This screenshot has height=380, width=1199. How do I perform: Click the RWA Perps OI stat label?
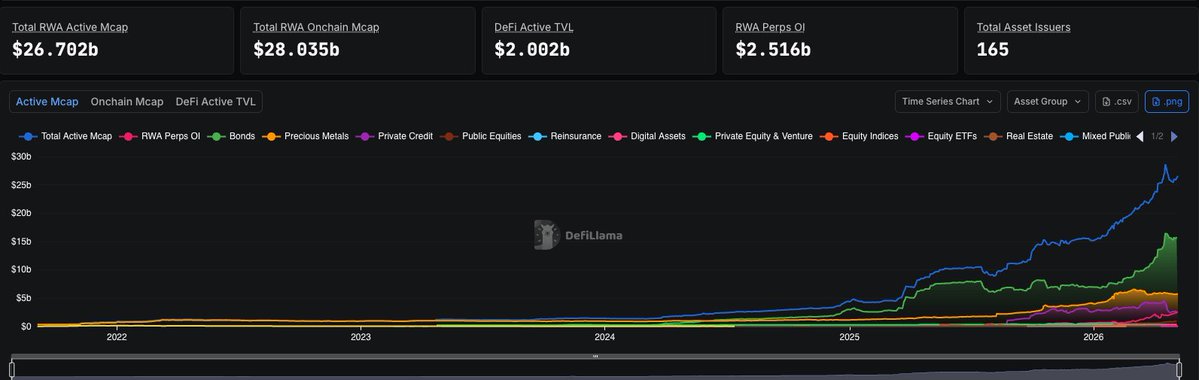click(770, 27)
